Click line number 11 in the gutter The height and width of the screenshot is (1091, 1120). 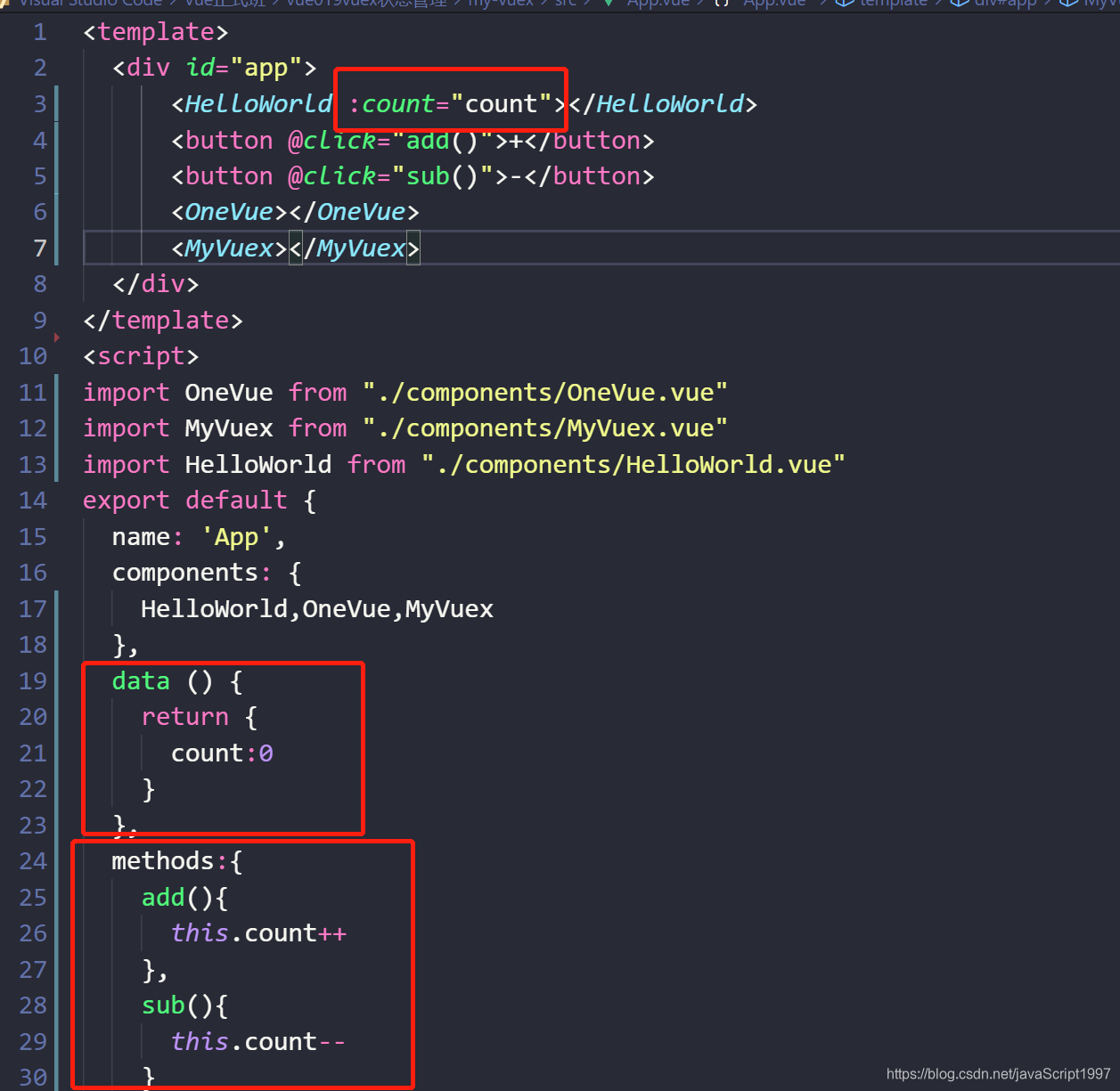click(33, 393)
